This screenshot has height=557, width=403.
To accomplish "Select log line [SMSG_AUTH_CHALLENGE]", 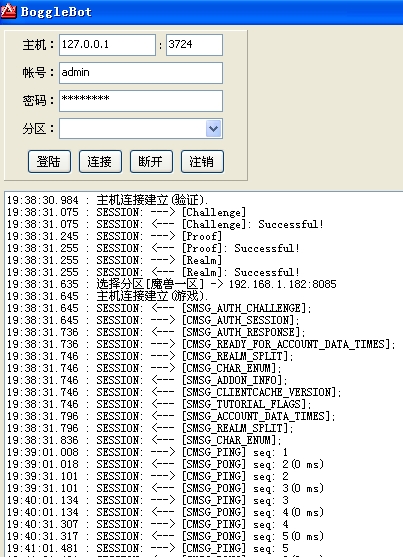I will [x=159, y=308].
